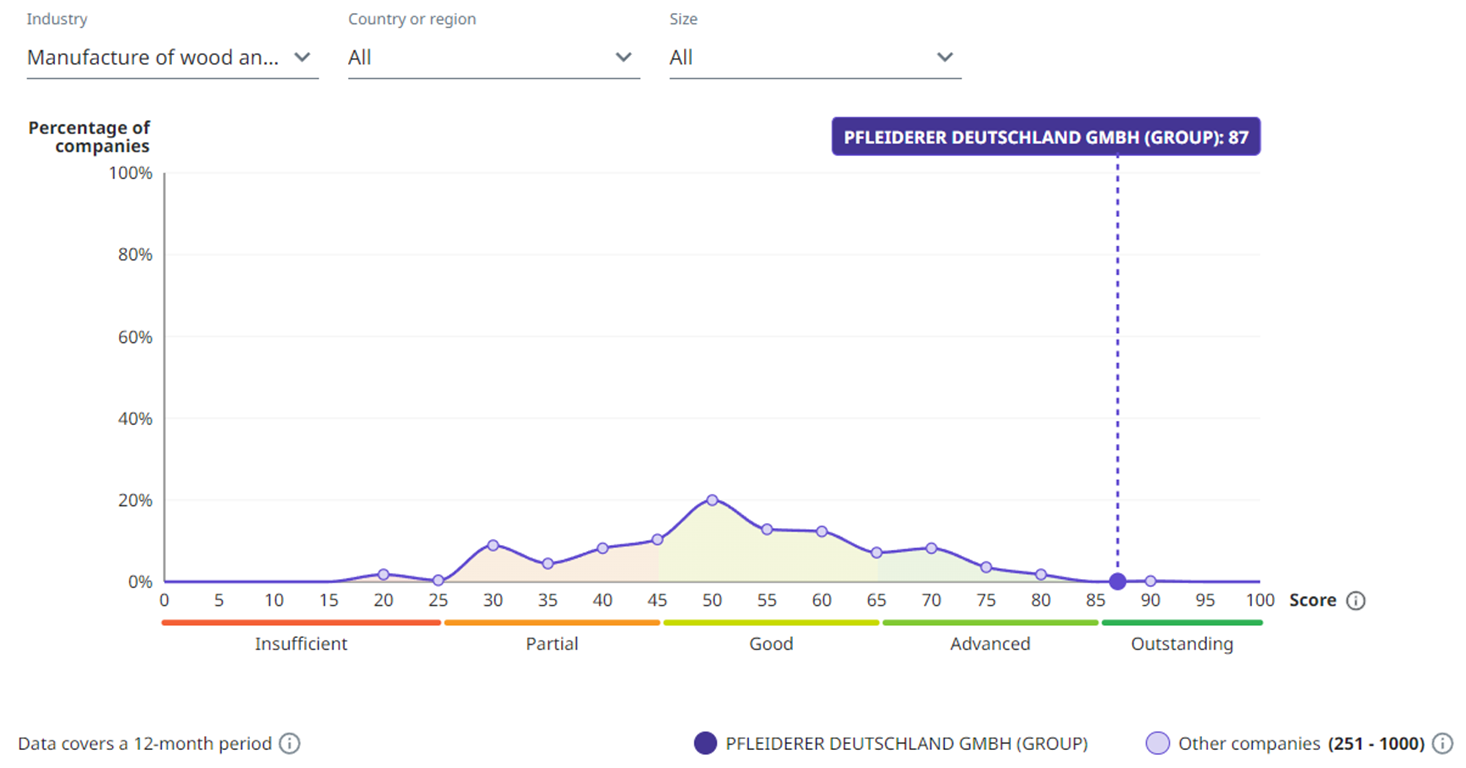Click the peak data point at score 50
The width and height of the screenshot is (1466, 768).
click(x=712, y=500)
